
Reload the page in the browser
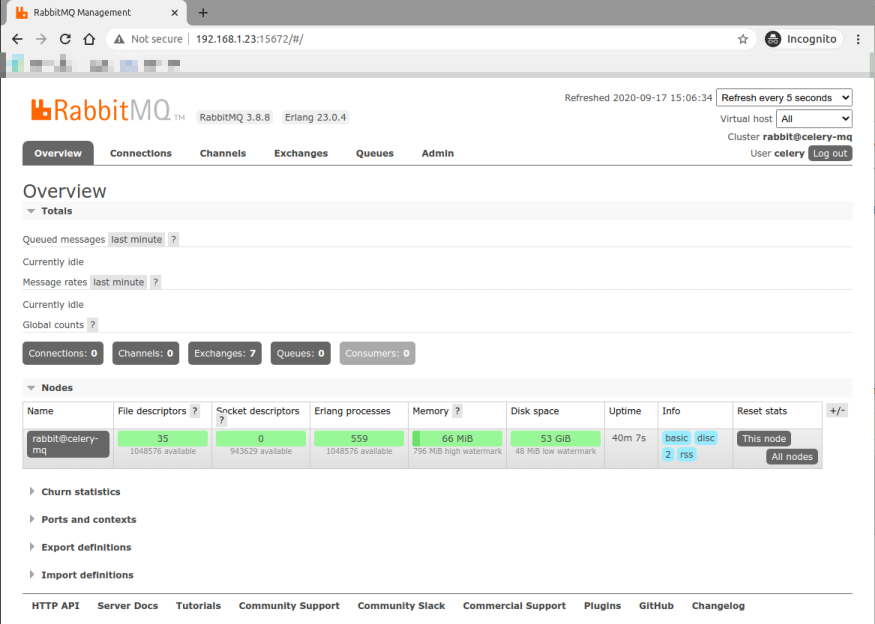coord(64,38)
